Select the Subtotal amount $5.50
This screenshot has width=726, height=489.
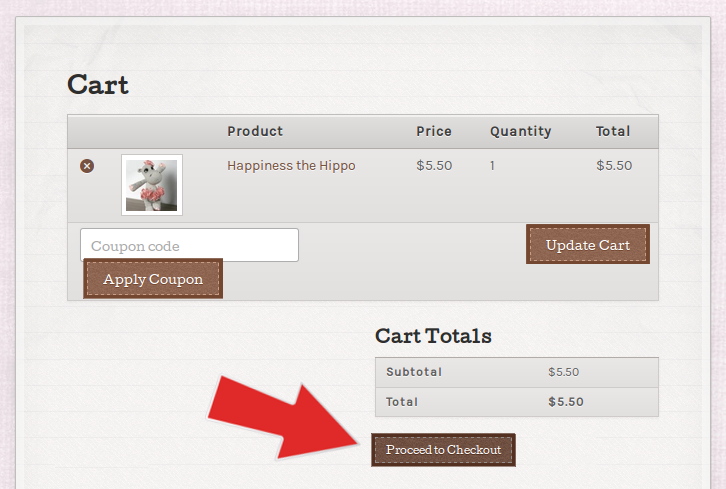(563, 372)
